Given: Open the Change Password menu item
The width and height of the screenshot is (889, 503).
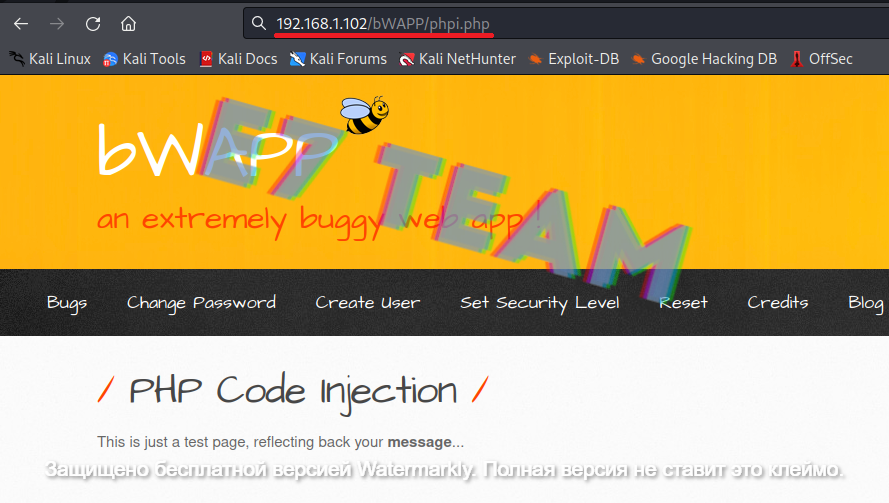Looking at the screenshot, I should (201, 303).
